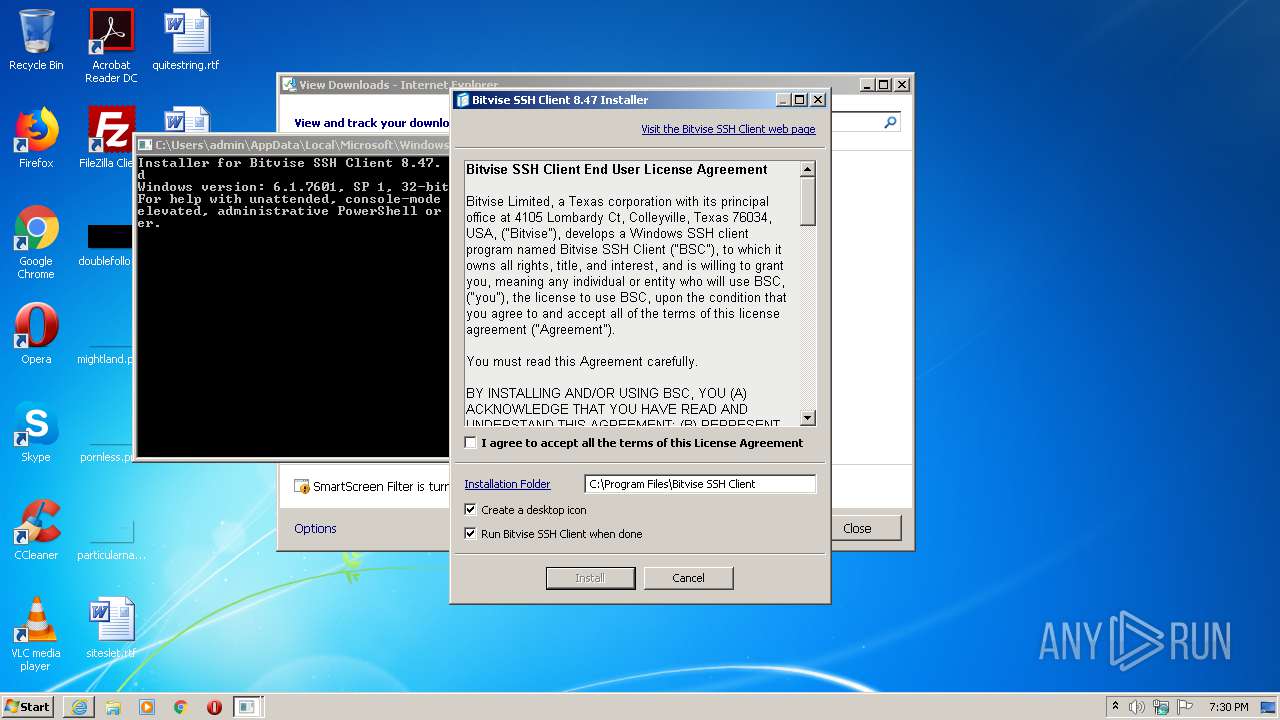
Task: Open Chrome from the taskbar
Action: pyautogui.click(x=181, y=707)
